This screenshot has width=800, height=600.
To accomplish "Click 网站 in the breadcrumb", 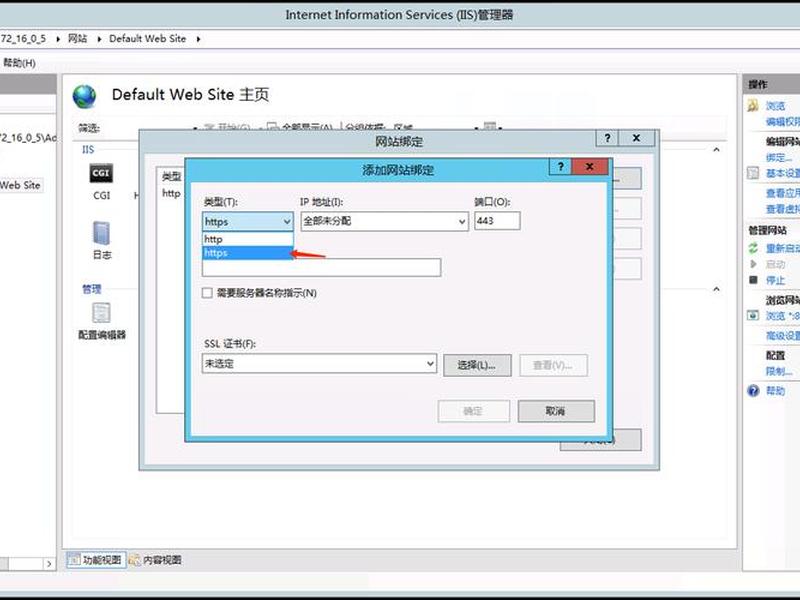I will pyautogui.click(x=78, y=39).
